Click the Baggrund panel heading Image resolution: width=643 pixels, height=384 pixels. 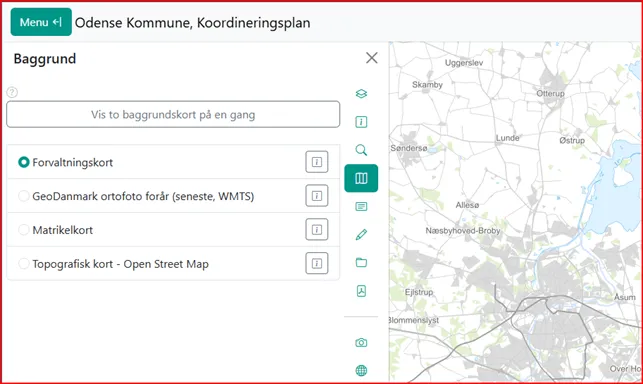[45, 59]
